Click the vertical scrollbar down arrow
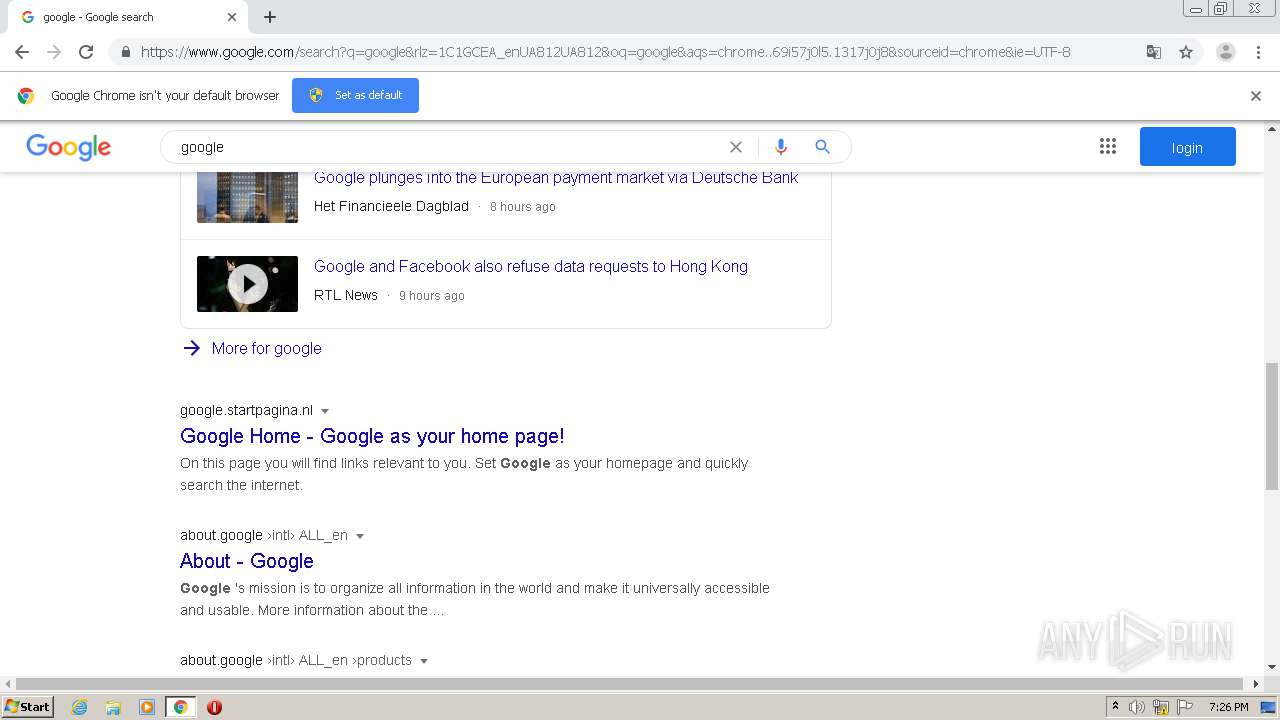The width and height of the screenshot is (1280, 720). (x=1272, y=667)
